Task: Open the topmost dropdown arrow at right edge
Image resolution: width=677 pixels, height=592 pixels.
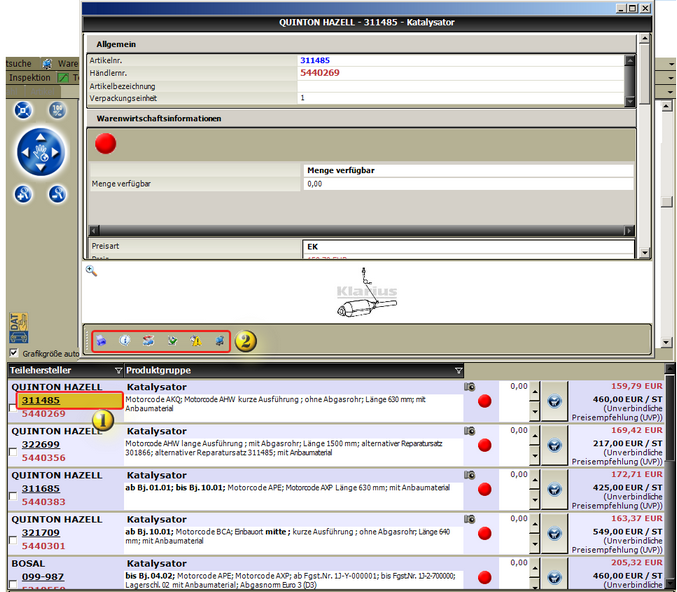Action: coord(671,64)
